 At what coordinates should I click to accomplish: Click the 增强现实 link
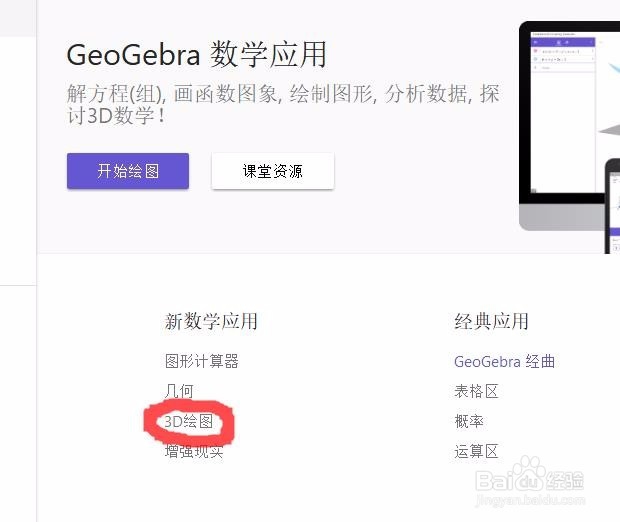(194, 451)
